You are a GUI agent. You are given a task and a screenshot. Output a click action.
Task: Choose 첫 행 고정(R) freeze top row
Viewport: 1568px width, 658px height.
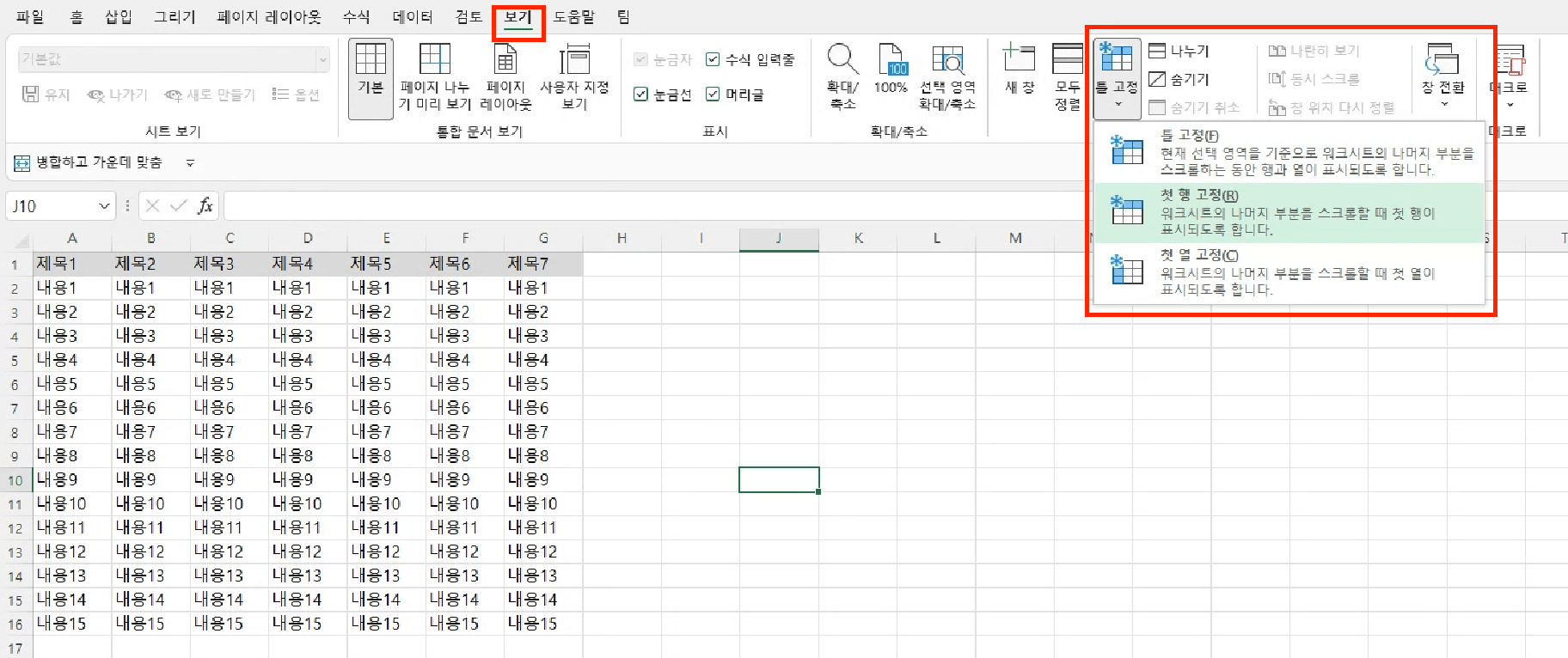(1289, 212)
